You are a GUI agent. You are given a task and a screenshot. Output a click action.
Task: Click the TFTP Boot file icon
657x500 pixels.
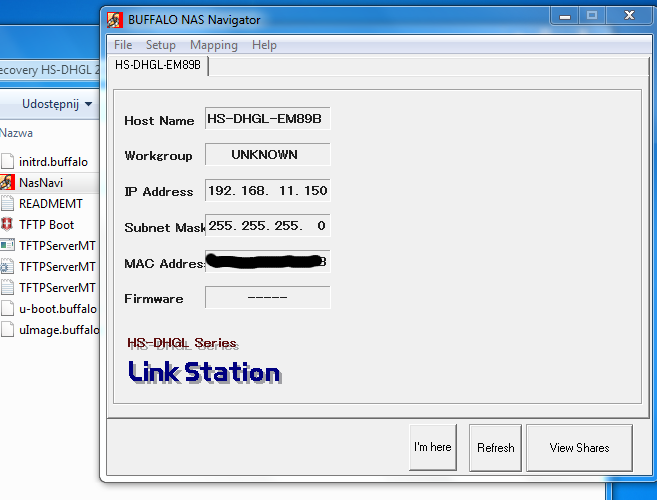[8, 225]
